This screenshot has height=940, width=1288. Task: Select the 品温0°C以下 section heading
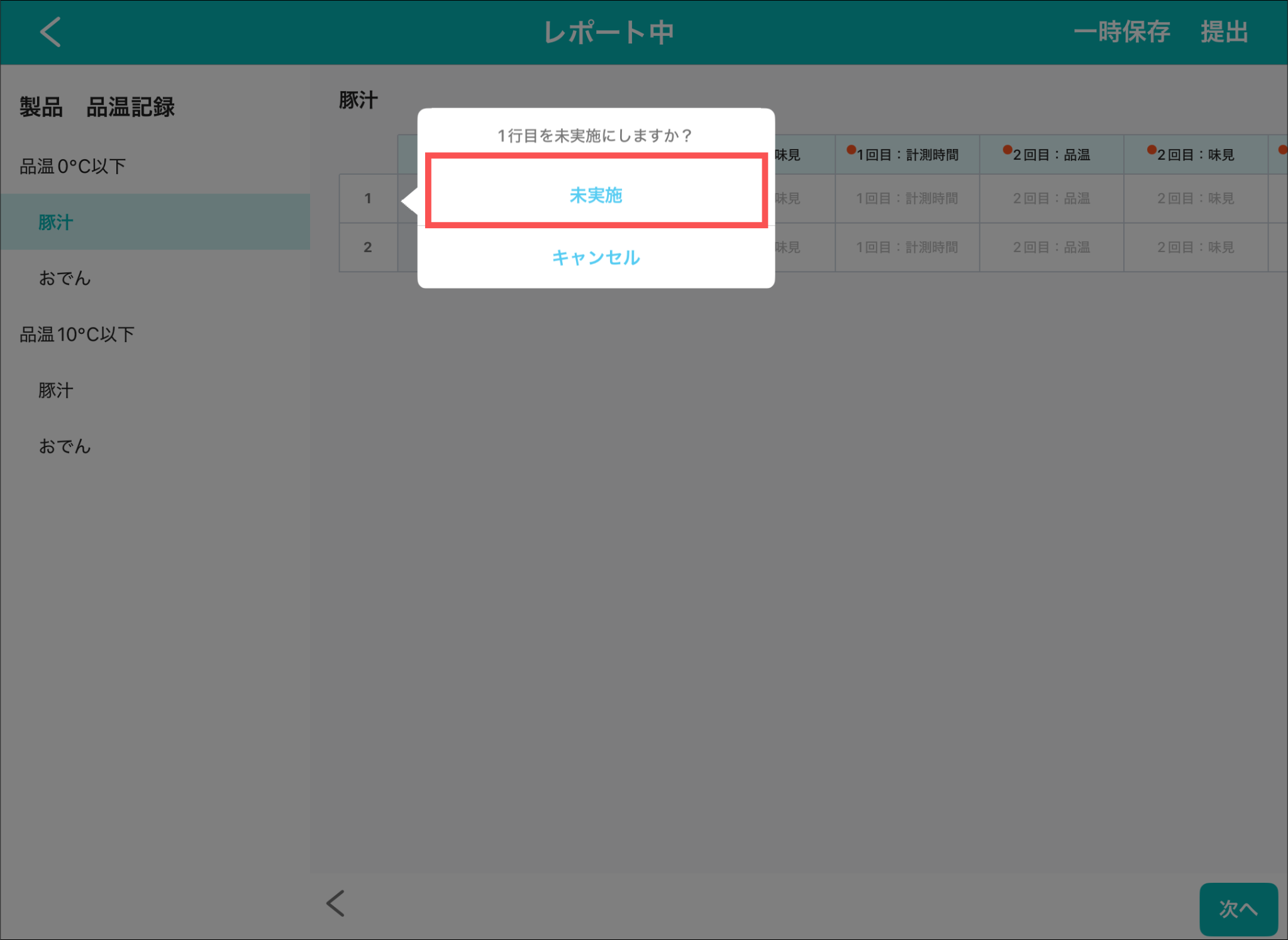(73, 167)
